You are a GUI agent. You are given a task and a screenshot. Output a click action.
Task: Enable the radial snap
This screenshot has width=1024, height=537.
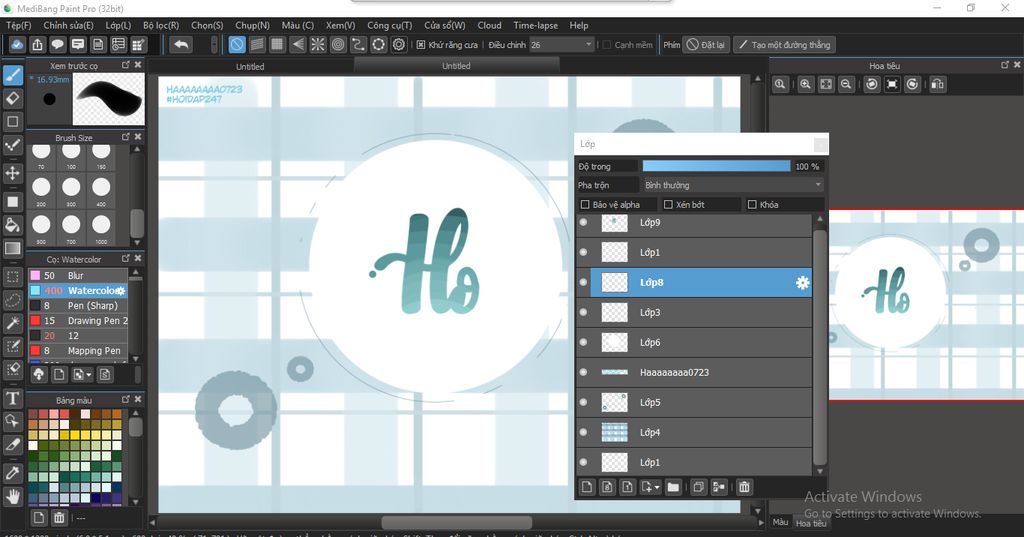(x=318, y=44)
